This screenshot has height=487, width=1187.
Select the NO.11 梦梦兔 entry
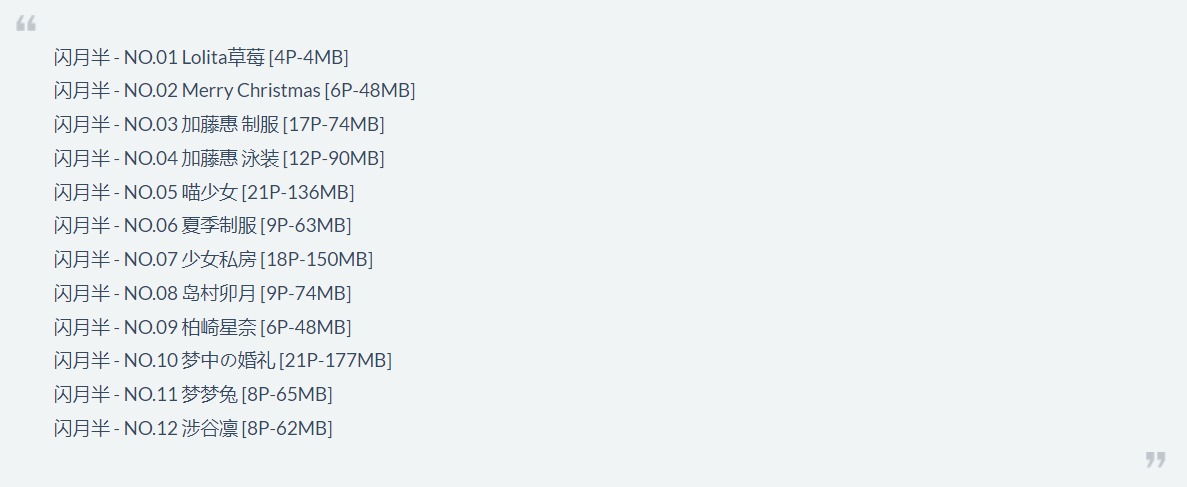(x=193, y=394)
